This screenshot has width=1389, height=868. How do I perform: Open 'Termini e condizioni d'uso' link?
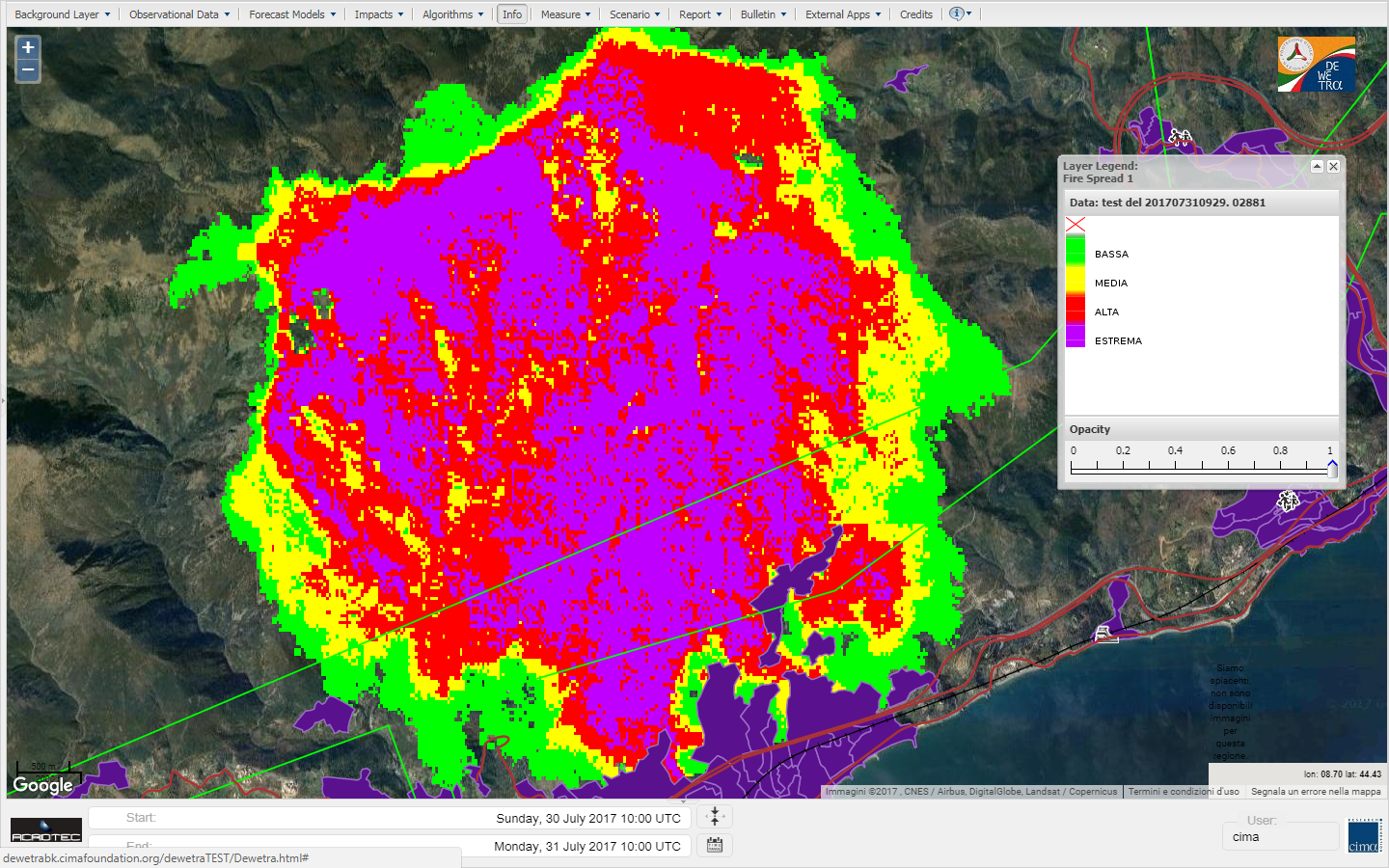1183,792
